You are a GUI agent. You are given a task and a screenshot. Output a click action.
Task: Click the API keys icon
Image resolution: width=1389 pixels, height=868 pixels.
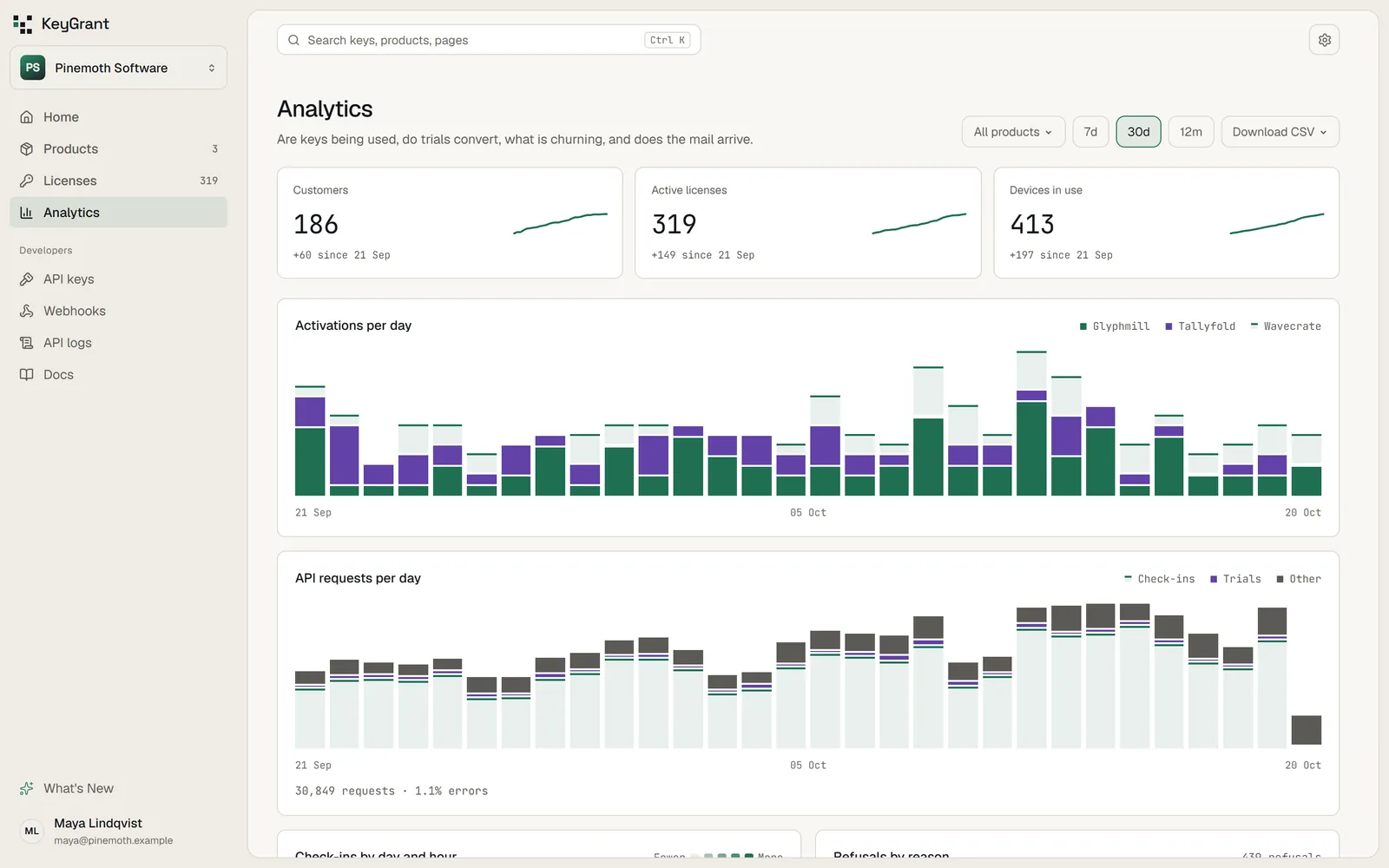pos(27,279)
